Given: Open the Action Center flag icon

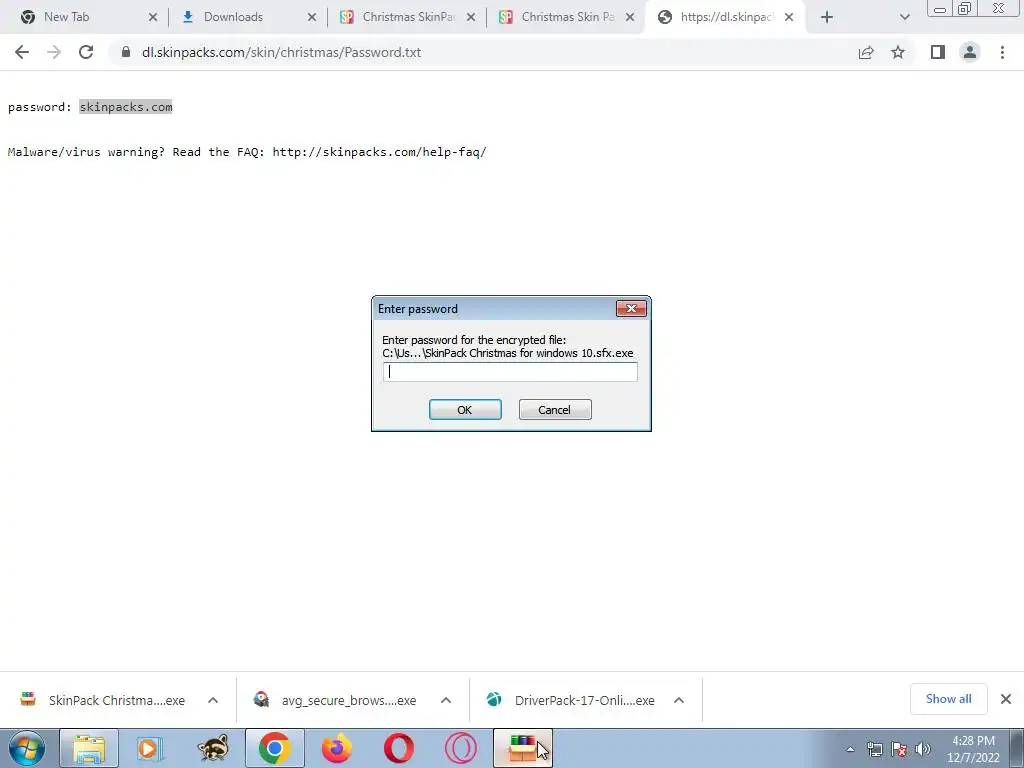Looking at the screenshot, I should (899, 749).
